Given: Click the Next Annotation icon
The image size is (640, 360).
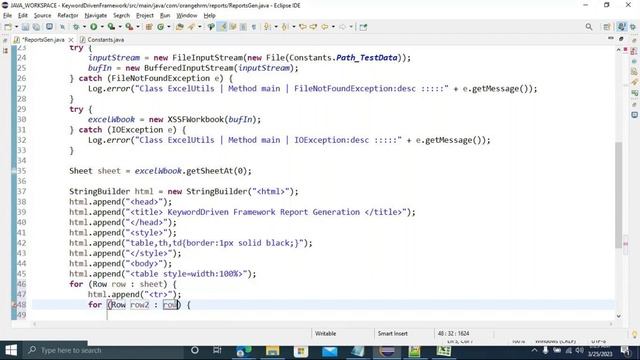Looking at the screenshot, I should [267, 27].
